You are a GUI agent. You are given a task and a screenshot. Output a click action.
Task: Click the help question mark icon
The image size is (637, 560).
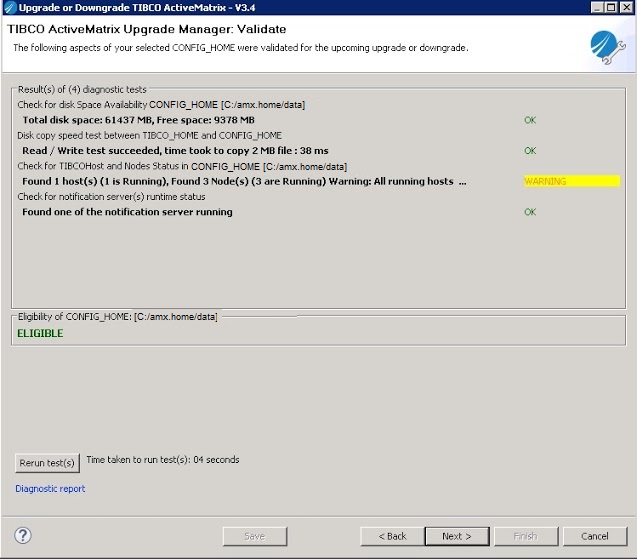[x=23, y=536]
